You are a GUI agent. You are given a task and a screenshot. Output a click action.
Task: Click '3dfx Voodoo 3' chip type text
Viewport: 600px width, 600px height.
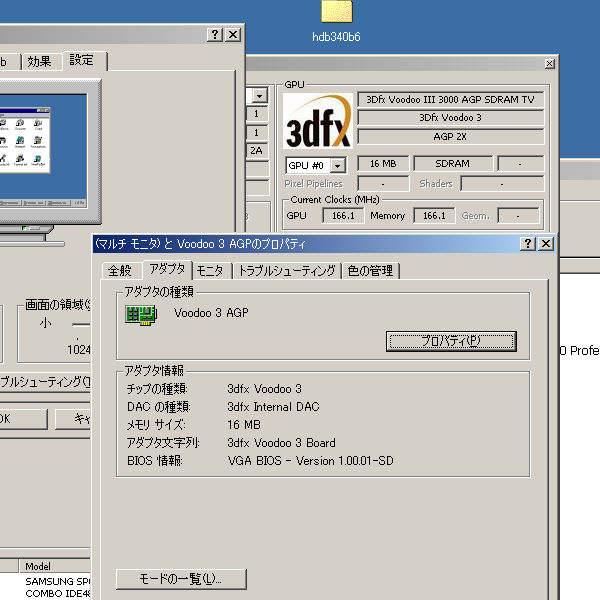click(x=264, y=389)
